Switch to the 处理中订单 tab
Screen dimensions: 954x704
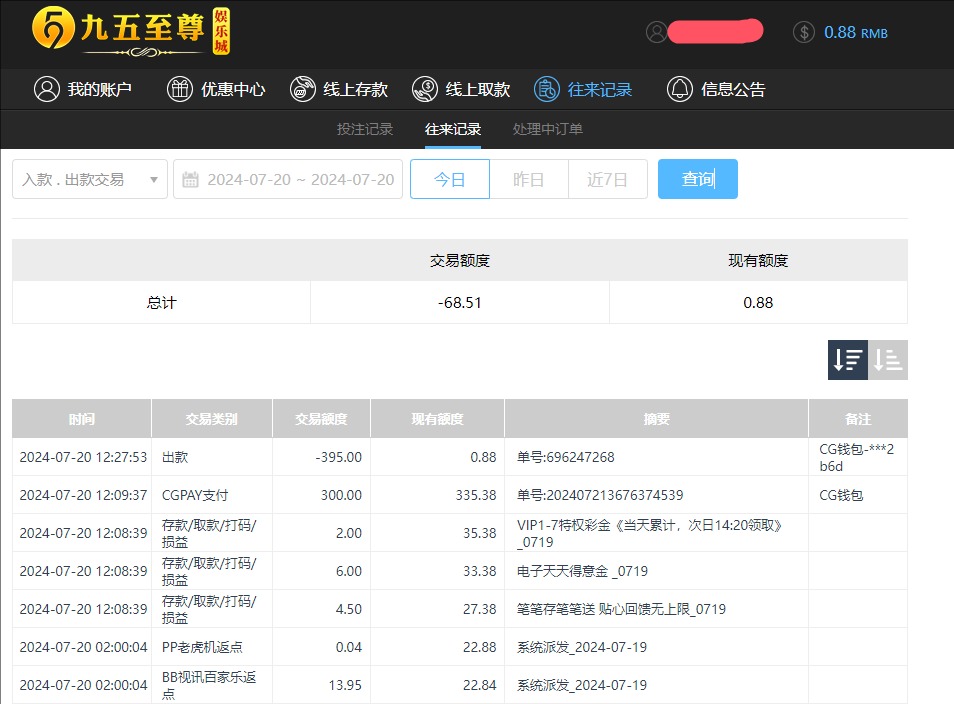coord(549,129)
